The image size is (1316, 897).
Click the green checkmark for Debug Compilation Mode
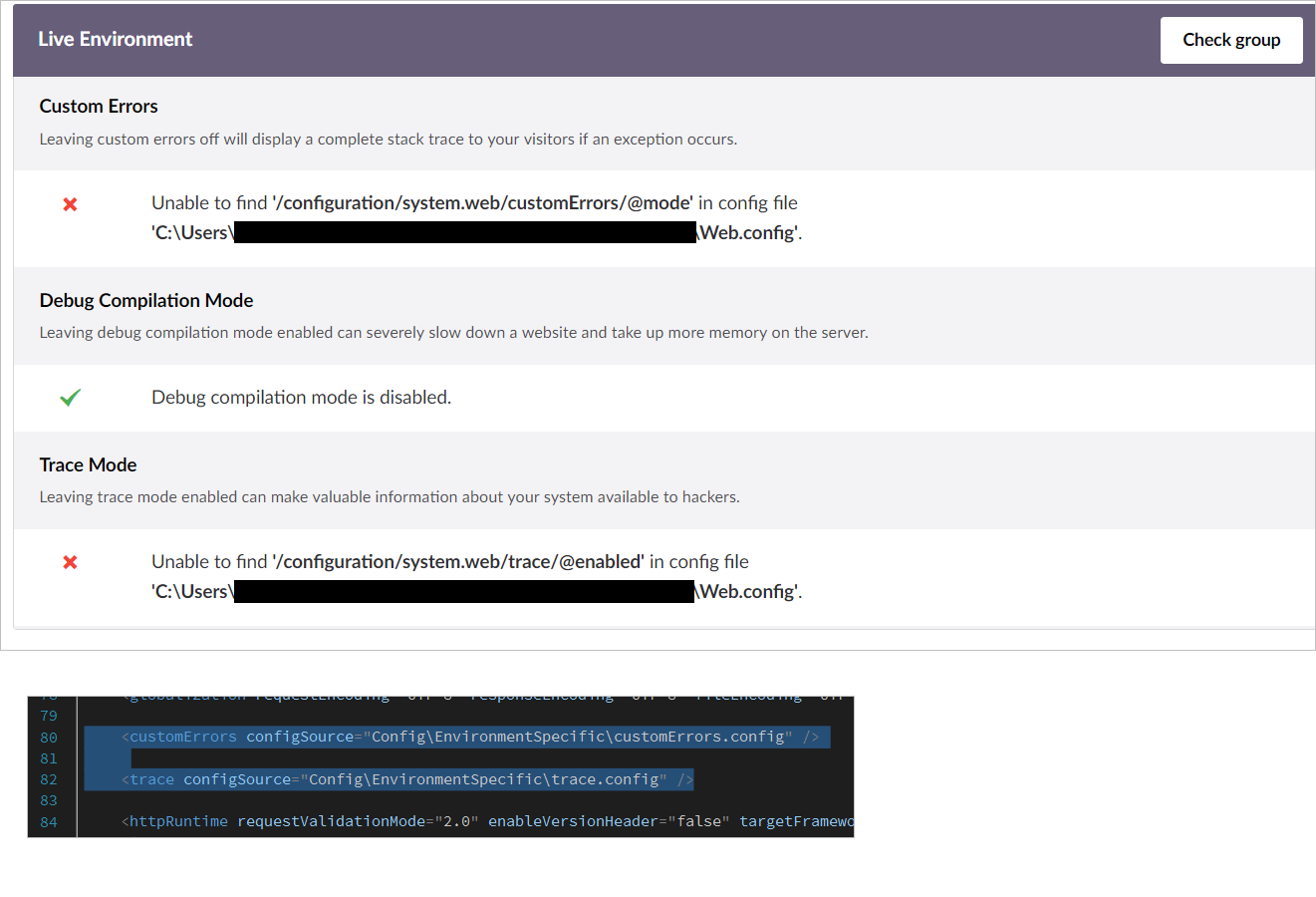(70, 398)
